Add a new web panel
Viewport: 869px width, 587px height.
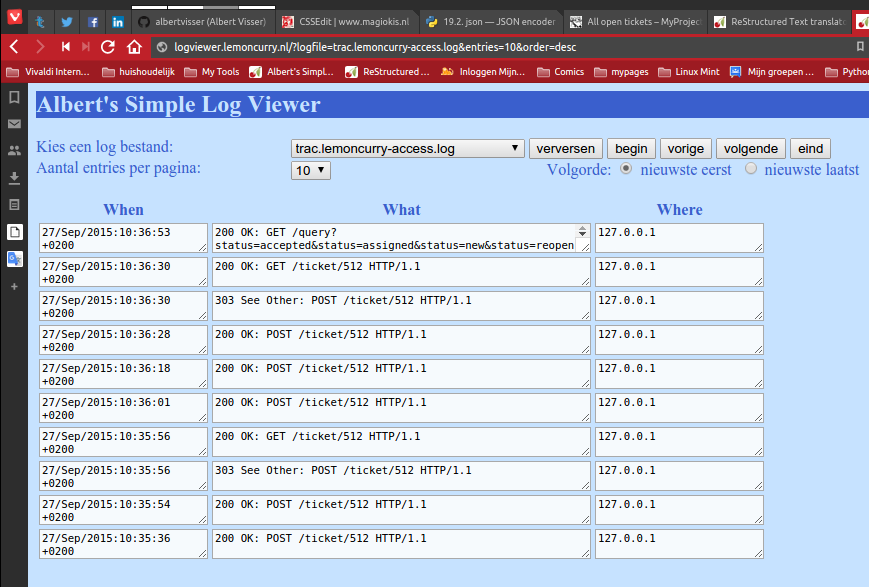pos(14,287)
